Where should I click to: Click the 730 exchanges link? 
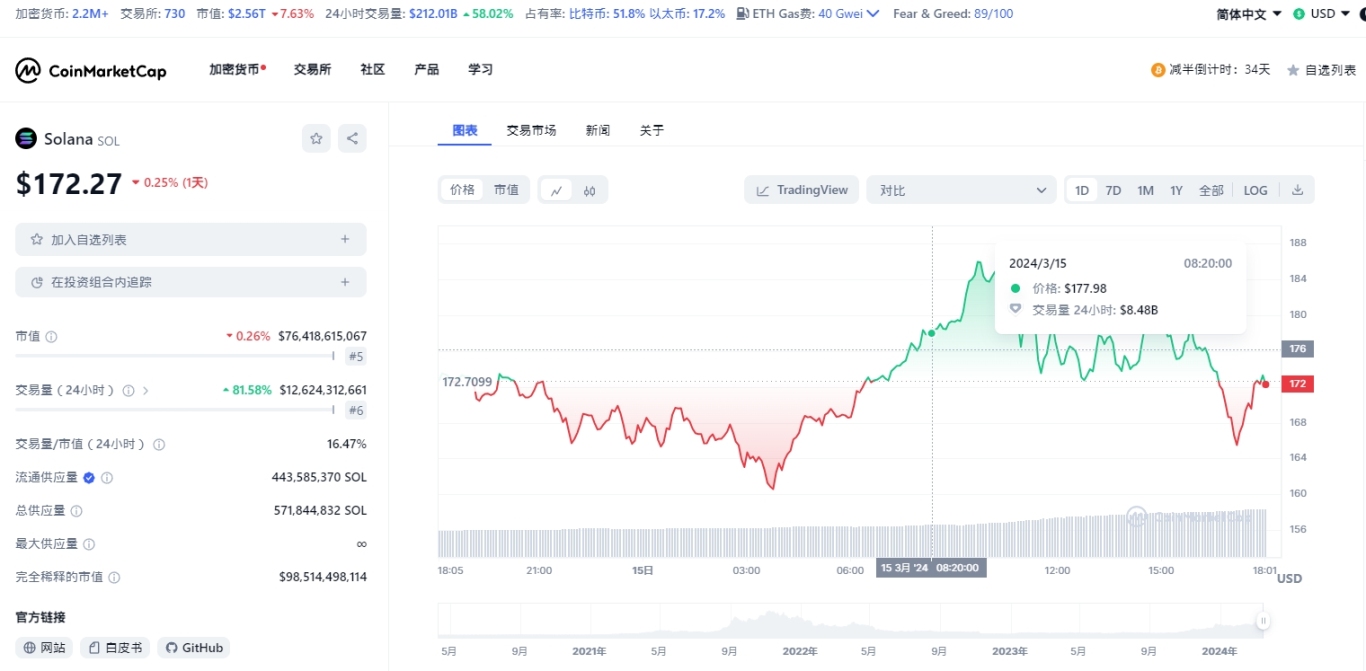[x=174, y=14]
